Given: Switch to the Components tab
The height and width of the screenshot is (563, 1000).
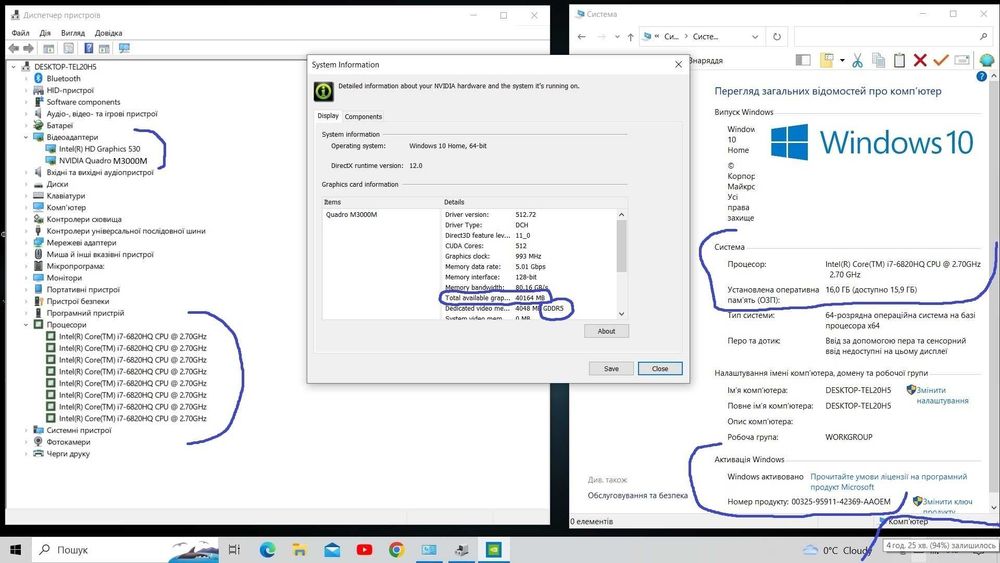Looking at the screenshot, I should coord(363,117).
